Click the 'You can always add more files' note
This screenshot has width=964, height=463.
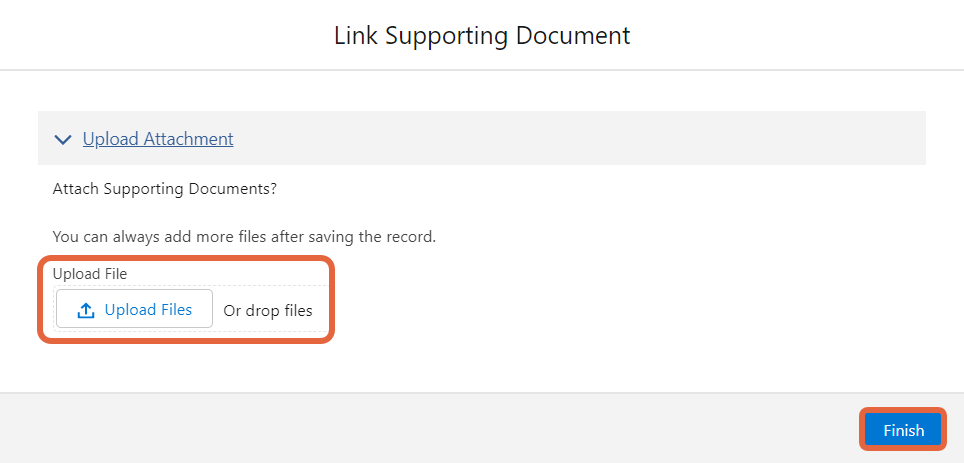coord(244,237)
